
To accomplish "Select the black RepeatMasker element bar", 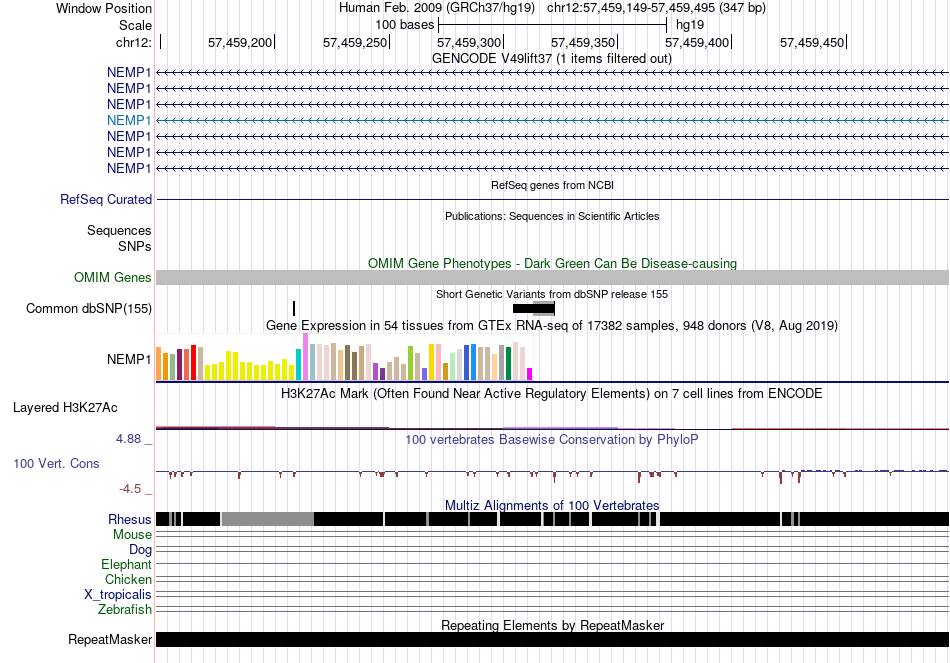I will click(x=553, y=639).
